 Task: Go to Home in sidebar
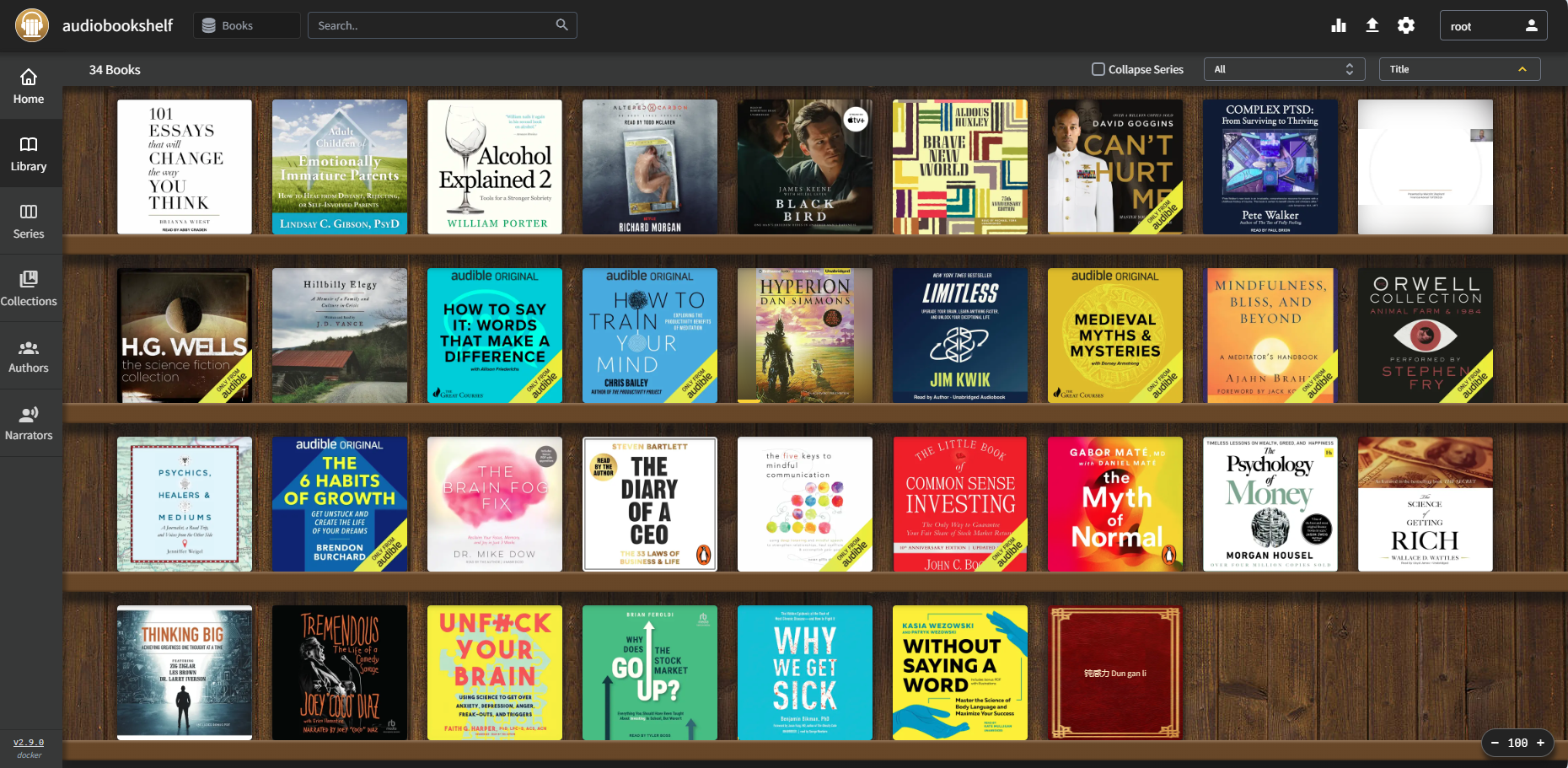pyautogui.click(x=29, y=86)
